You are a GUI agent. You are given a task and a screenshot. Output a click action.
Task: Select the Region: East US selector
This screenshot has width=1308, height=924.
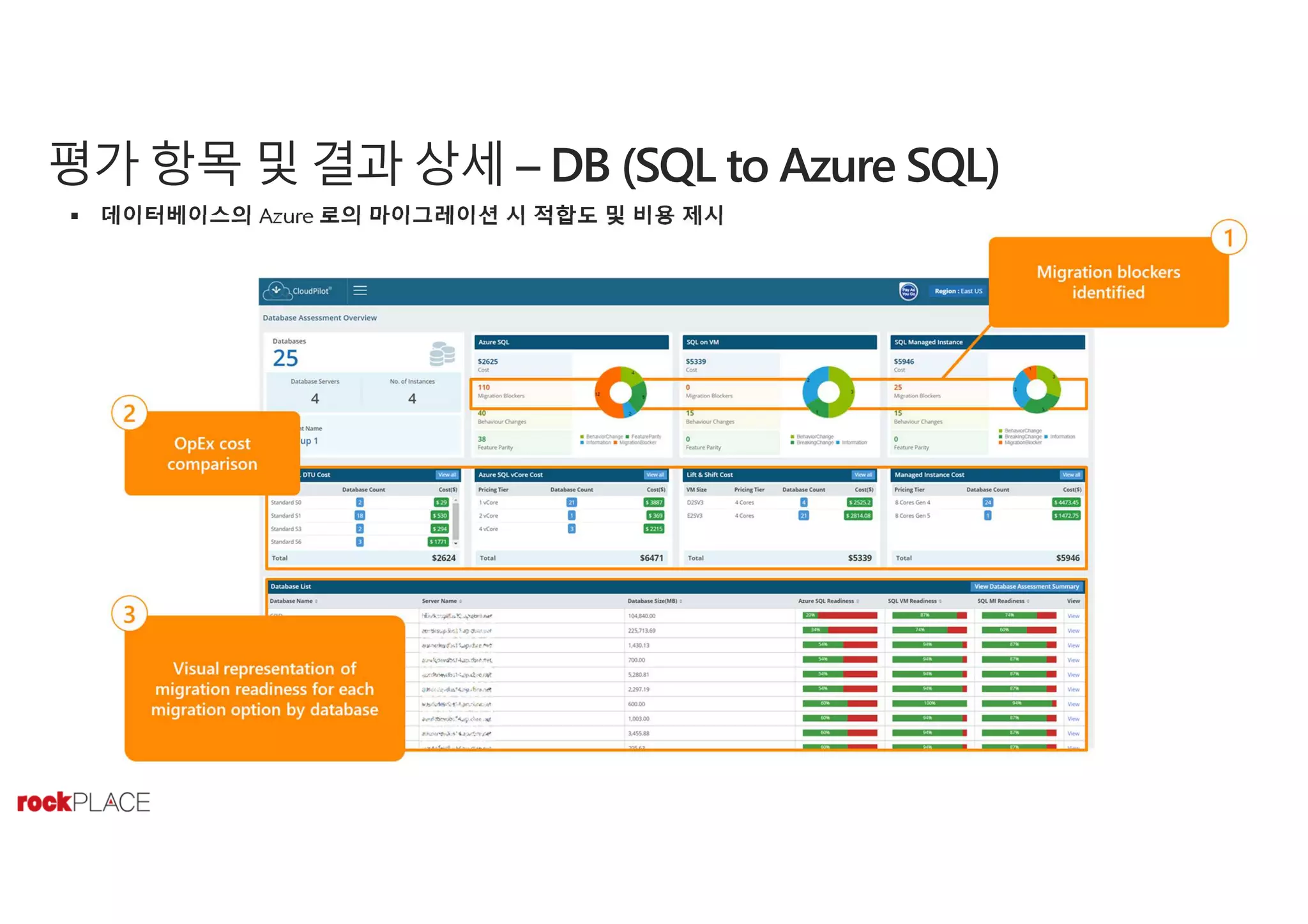tap(958, 291)
